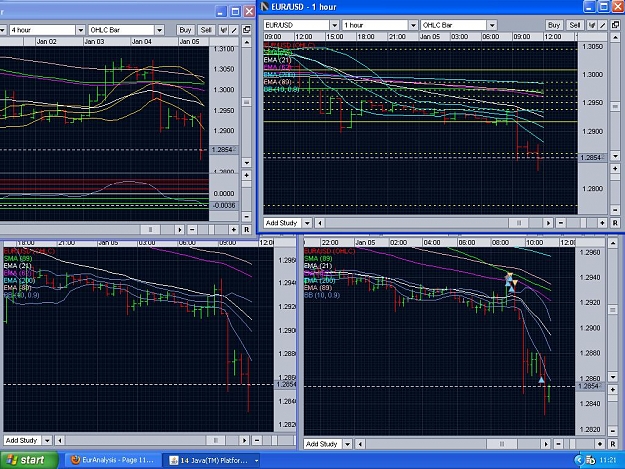Open the 4 hour timeframe dropdown
The image size is (625, 469).
[x=81, y=30]
